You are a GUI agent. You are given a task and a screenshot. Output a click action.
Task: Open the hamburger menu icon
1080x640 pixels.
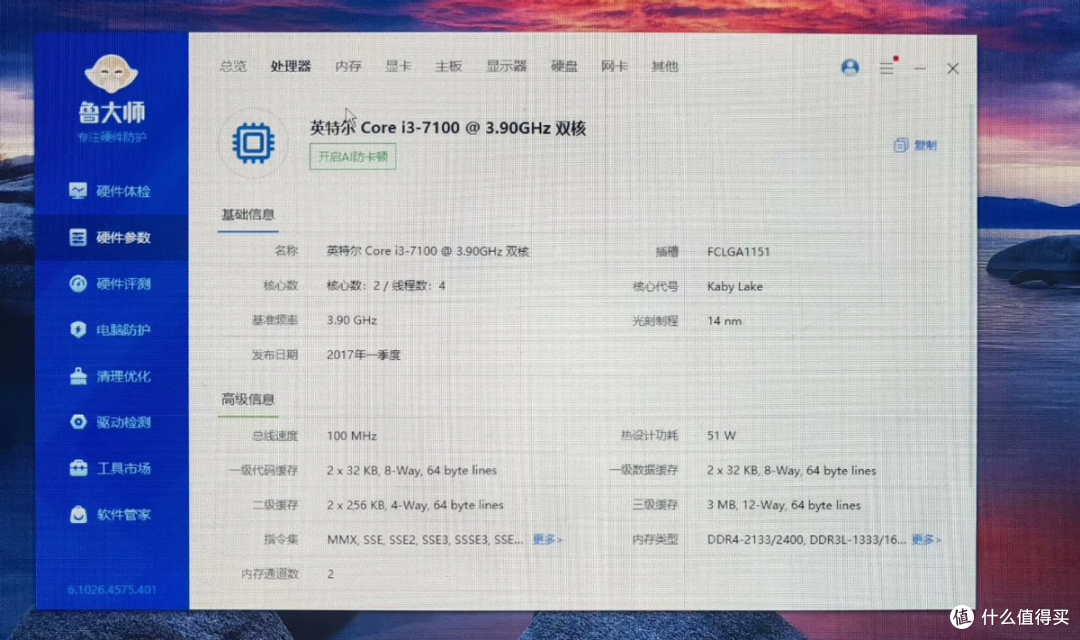point(886,68)
